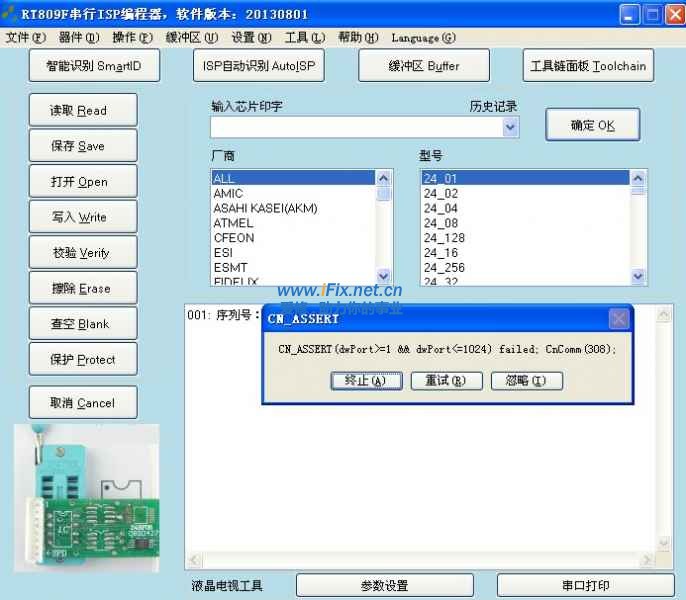Click manufacturer list scroll up arrow
The width and height of the screenshot is (686, 600).
pos(383,178)
